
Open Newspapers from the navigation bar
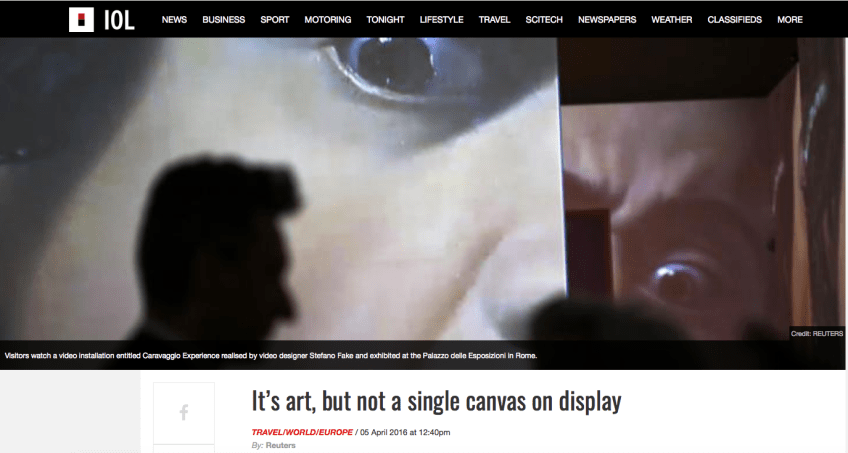click(607, 20)
